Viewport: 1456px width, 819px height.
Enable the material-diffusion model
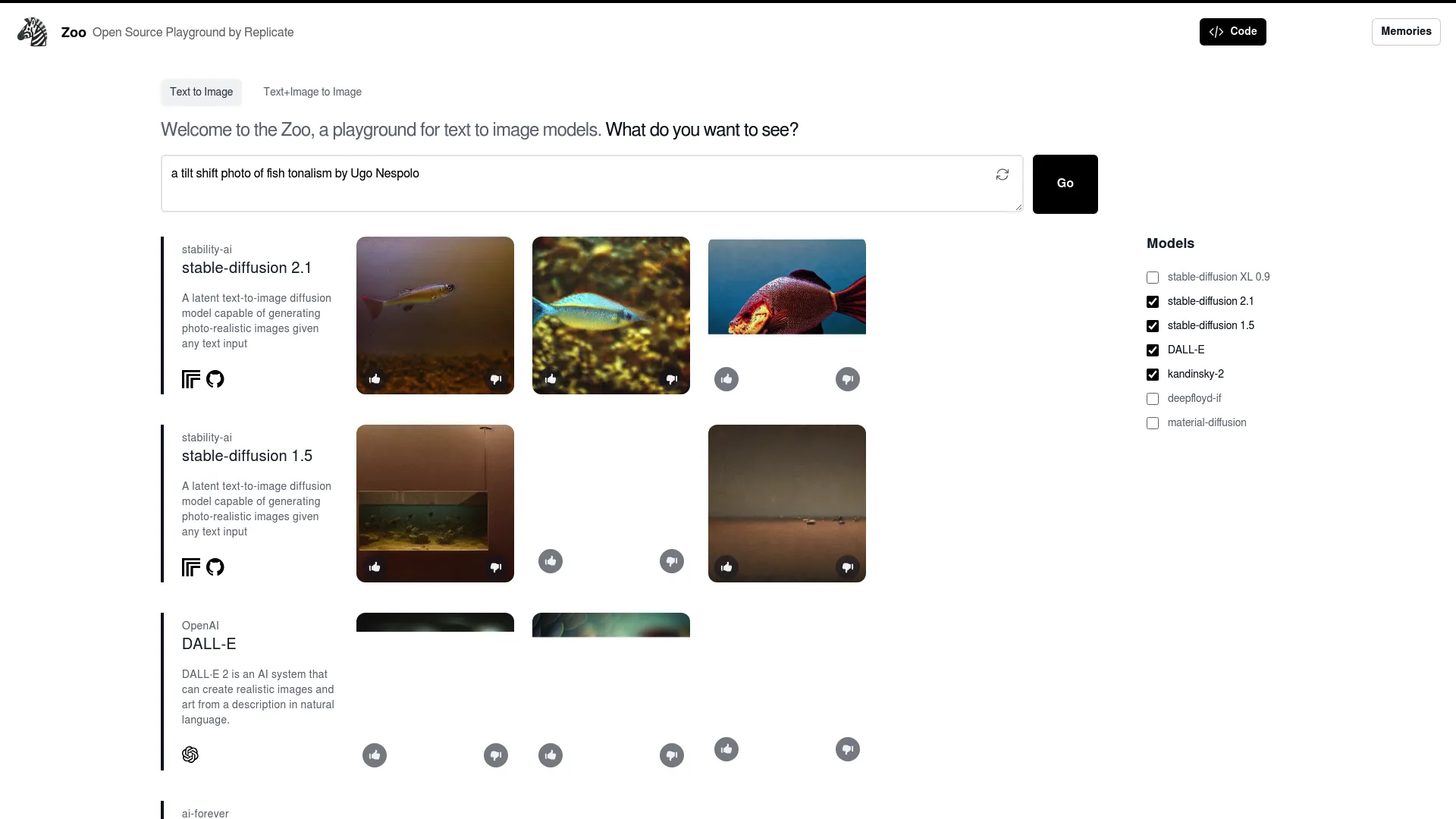1153,423
